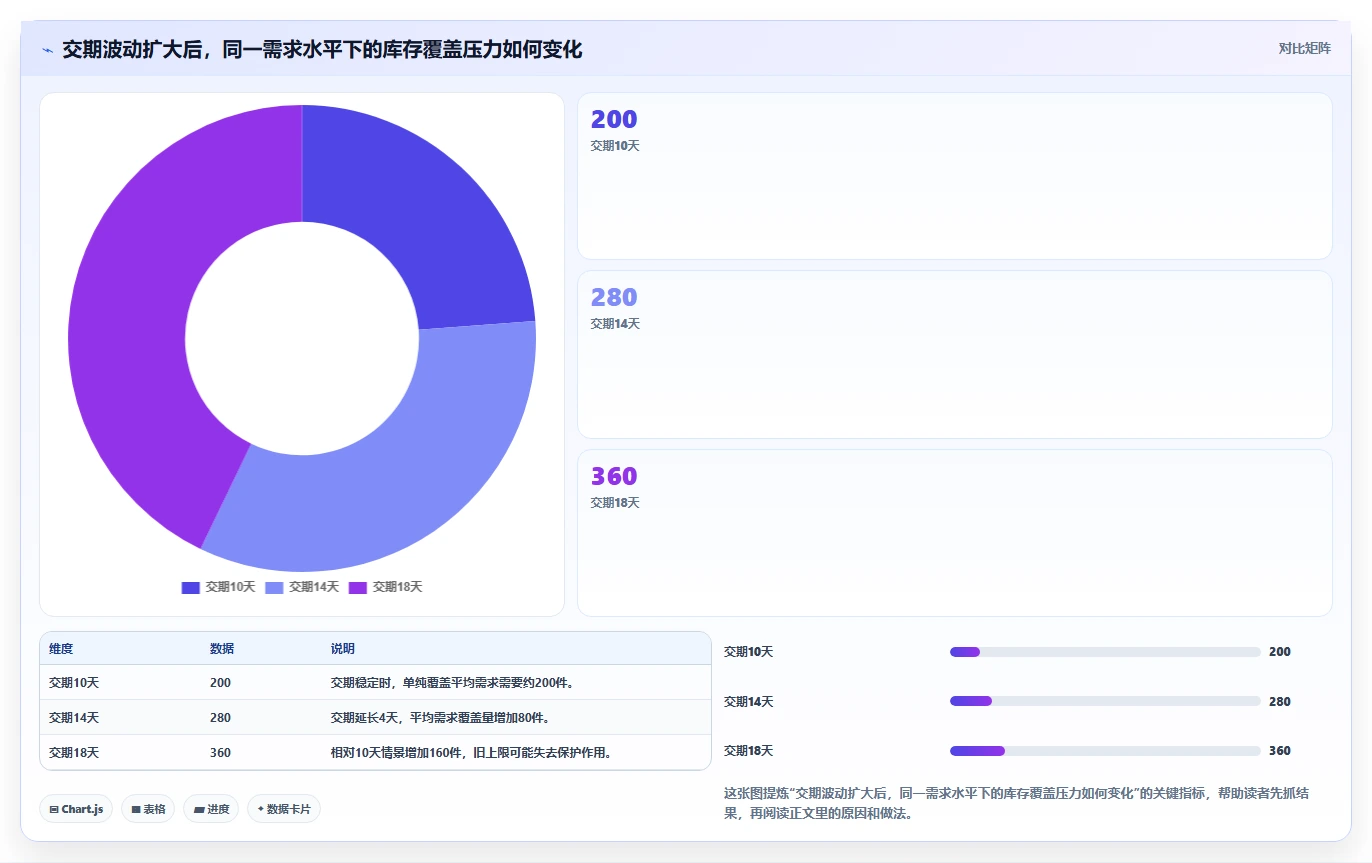Click description 交期稳定时，单纯覆盖平均需求需要约200件
Screen dimensions: 1372x863
(452, 683)
